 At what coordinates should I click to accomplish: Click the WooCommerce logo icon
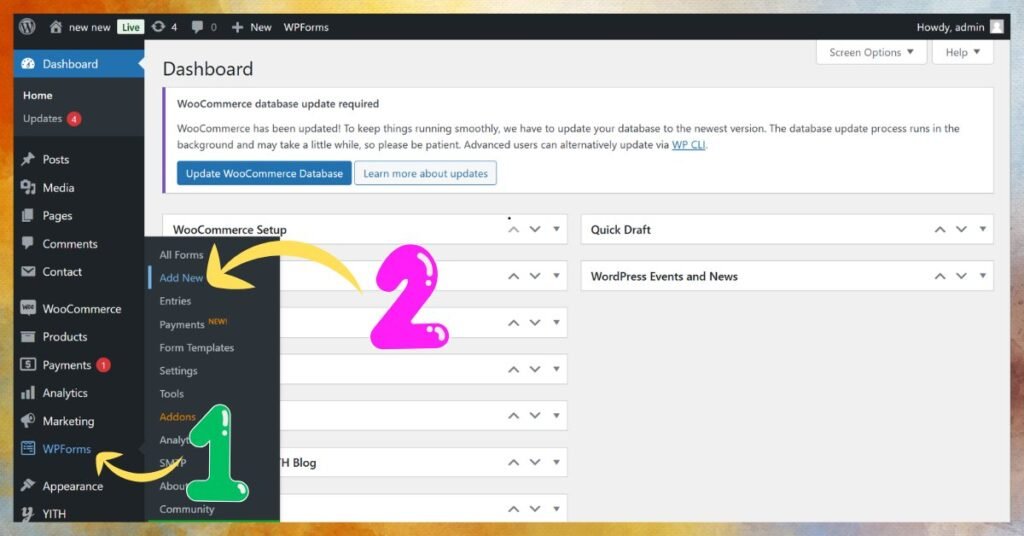(27, 308)
